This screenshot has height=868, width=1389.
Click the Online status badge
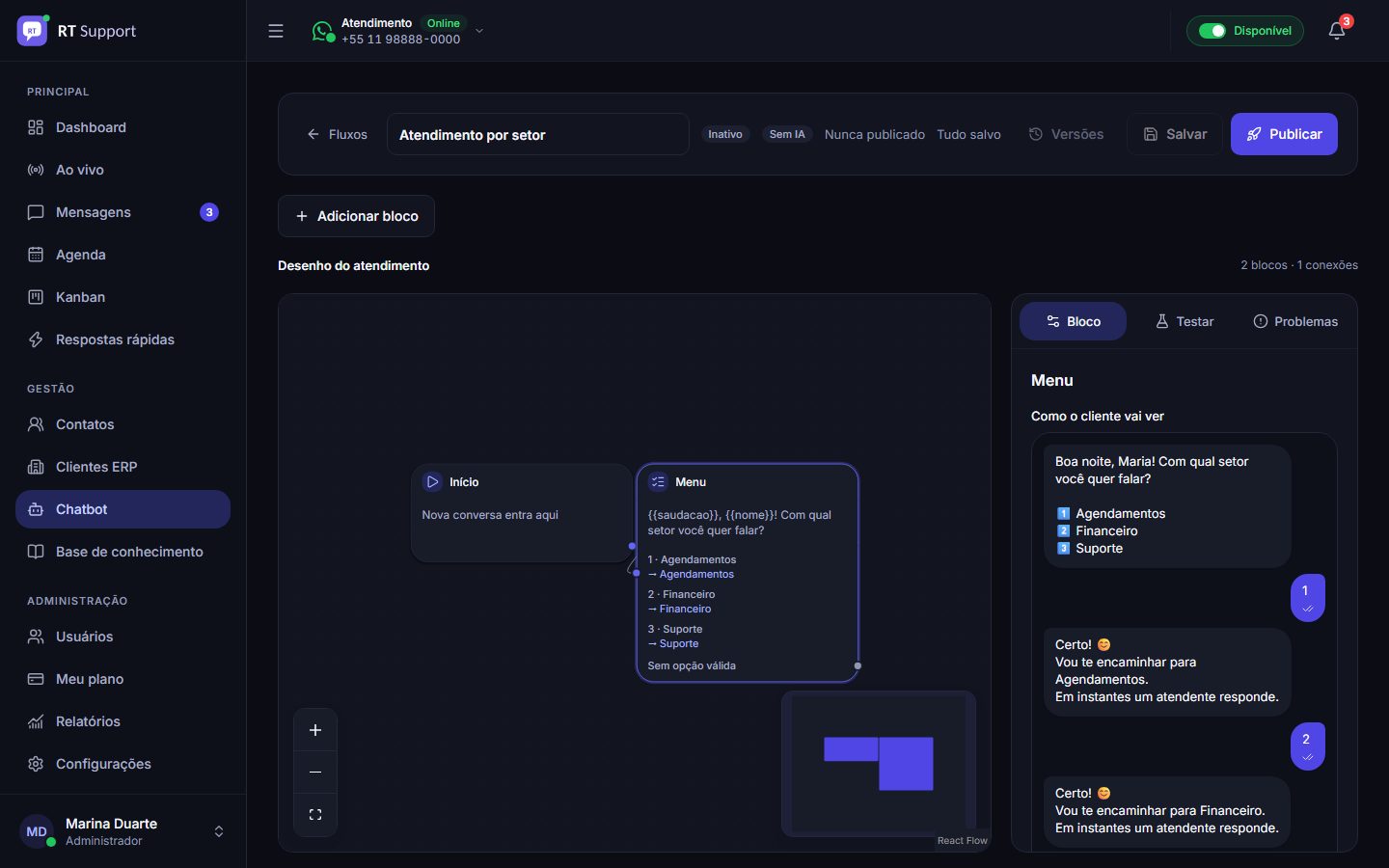click(444, 23)
